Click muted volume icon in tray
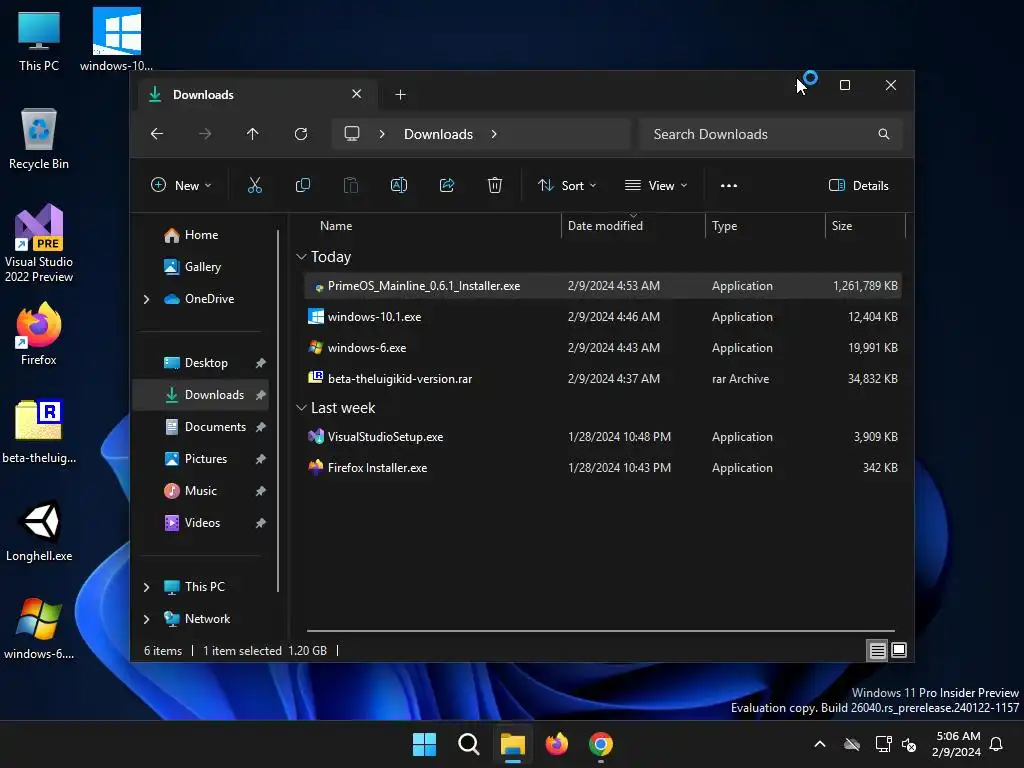 point(908,744)
